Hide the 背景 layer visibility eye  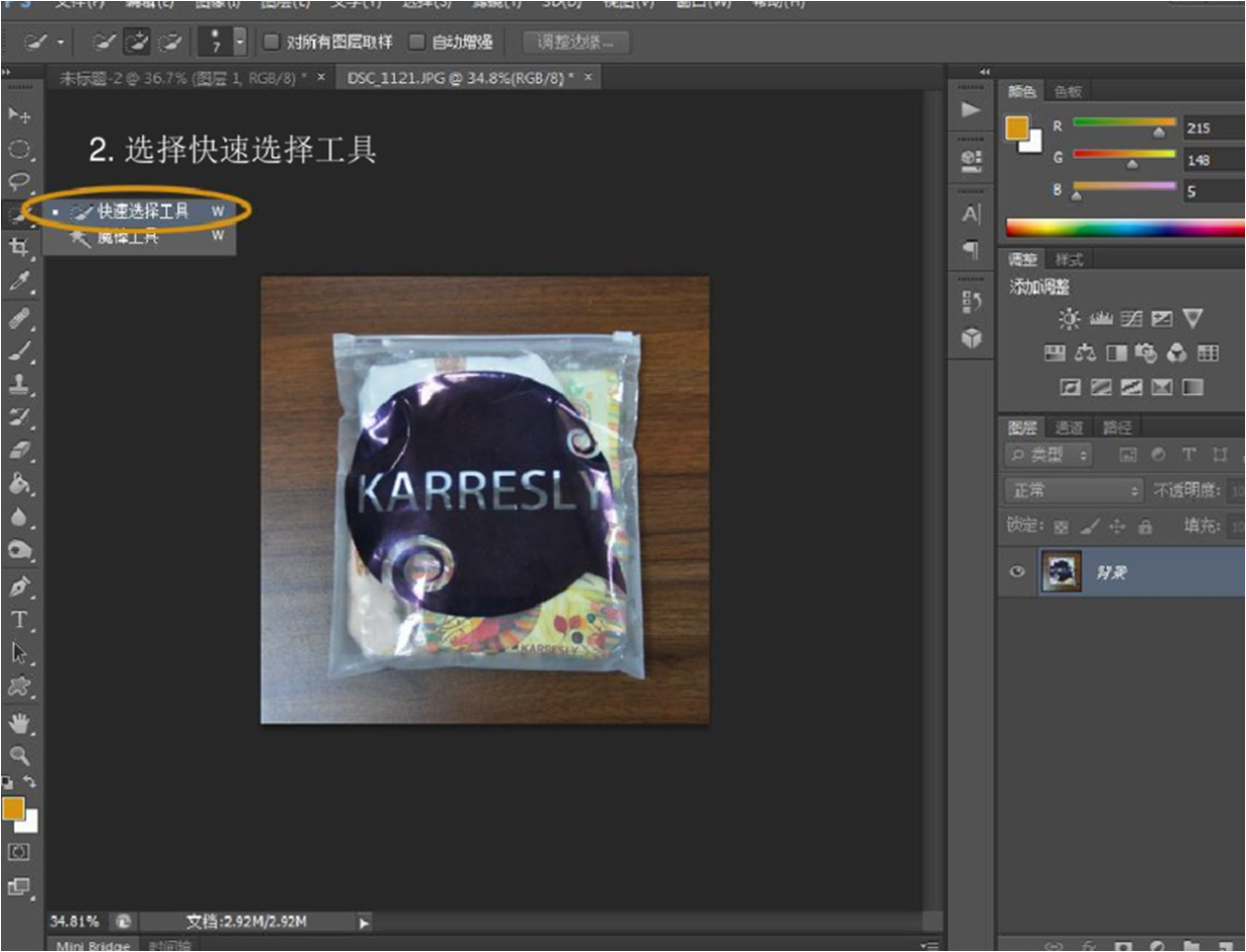1017,572
